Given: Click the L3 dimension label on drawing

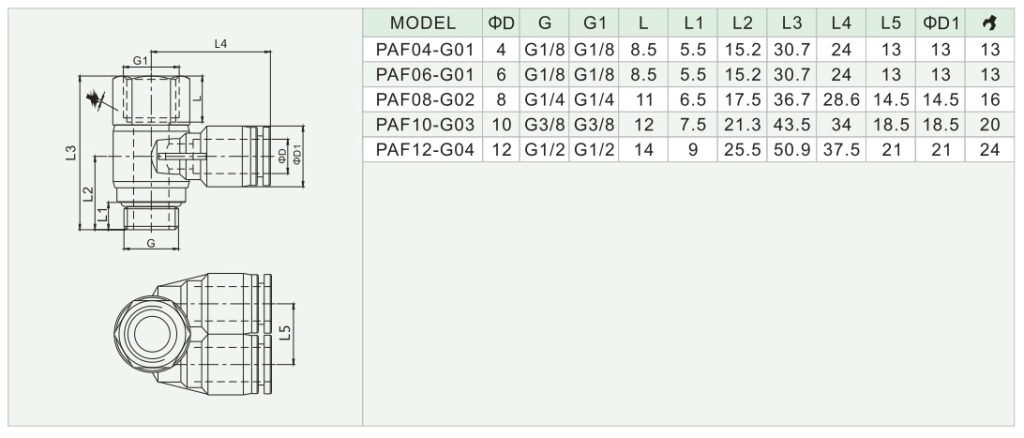Looking at the screenshot, I should [x=71, y=153].
